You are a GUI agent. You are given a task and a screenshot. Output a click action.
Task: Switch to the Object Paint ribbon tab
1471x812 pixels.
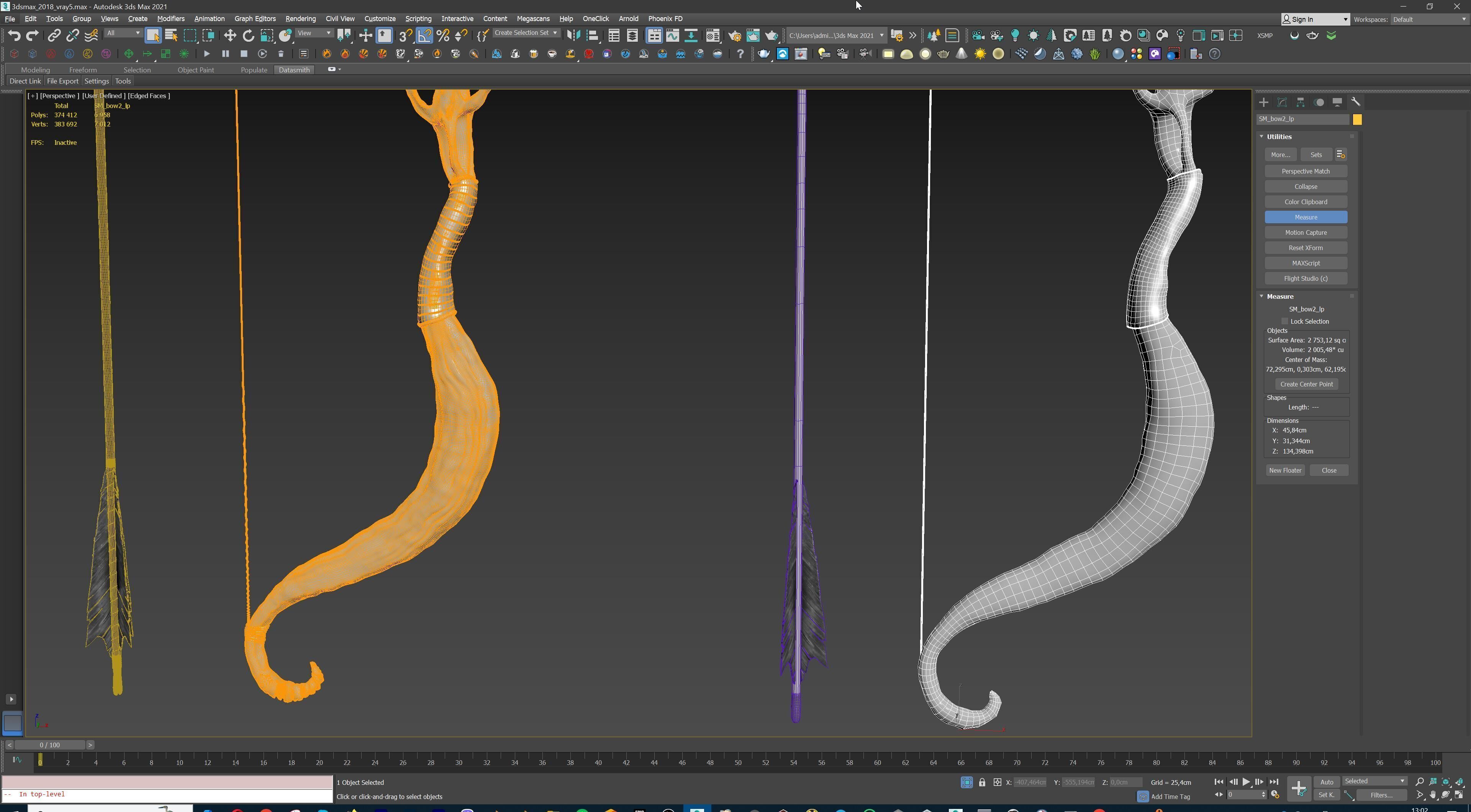click(x=195, y=70)
